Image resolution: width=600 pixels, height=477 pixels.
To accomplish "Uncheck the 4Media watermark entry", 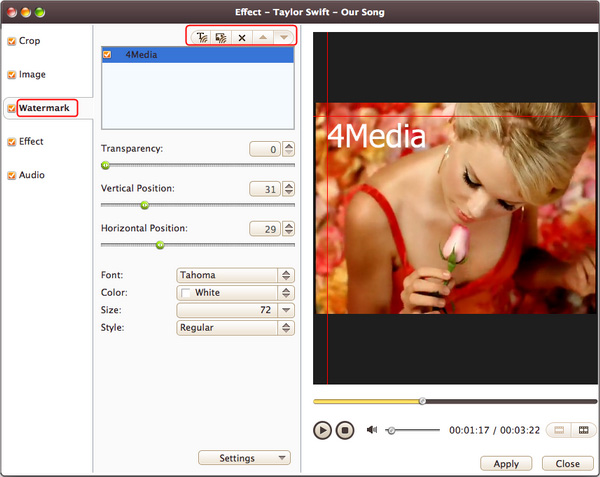I will click(108, 55).
